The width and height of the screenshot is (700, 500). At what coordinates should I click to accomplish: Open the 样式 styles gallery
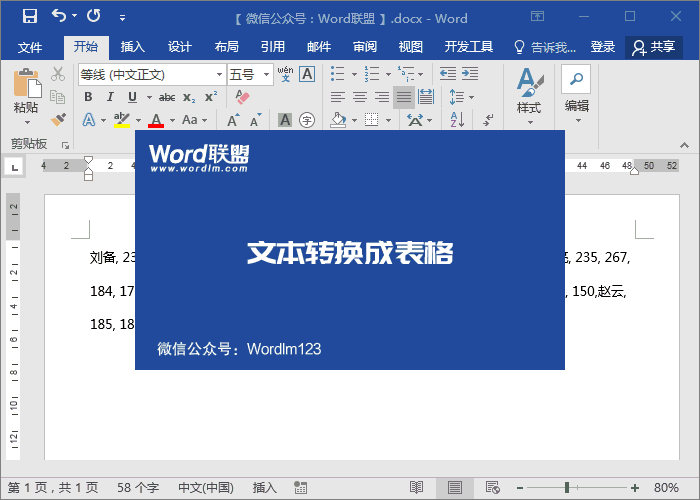(529, 96)
